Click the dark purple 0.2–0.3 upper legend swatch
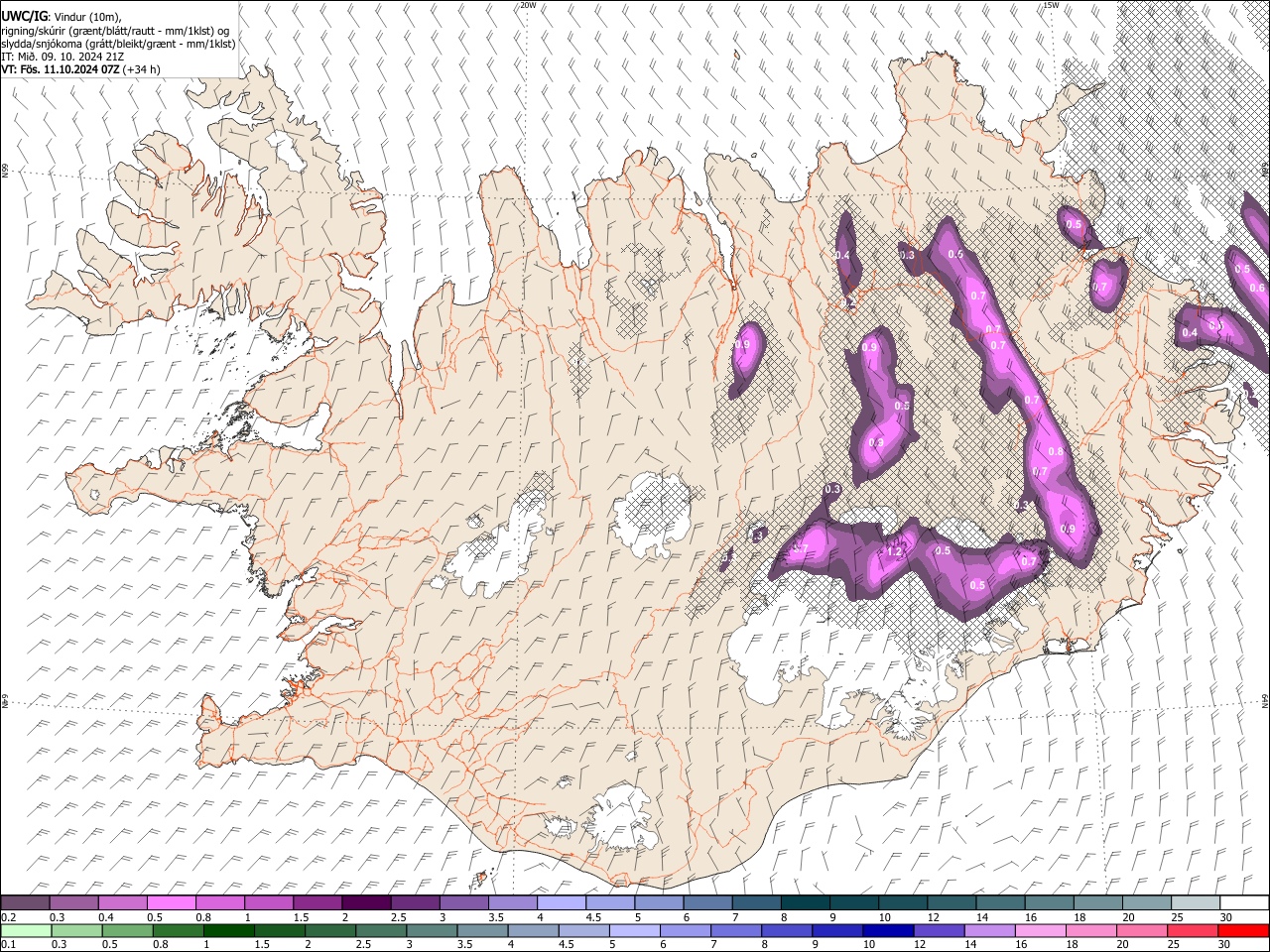 [25, 902]
